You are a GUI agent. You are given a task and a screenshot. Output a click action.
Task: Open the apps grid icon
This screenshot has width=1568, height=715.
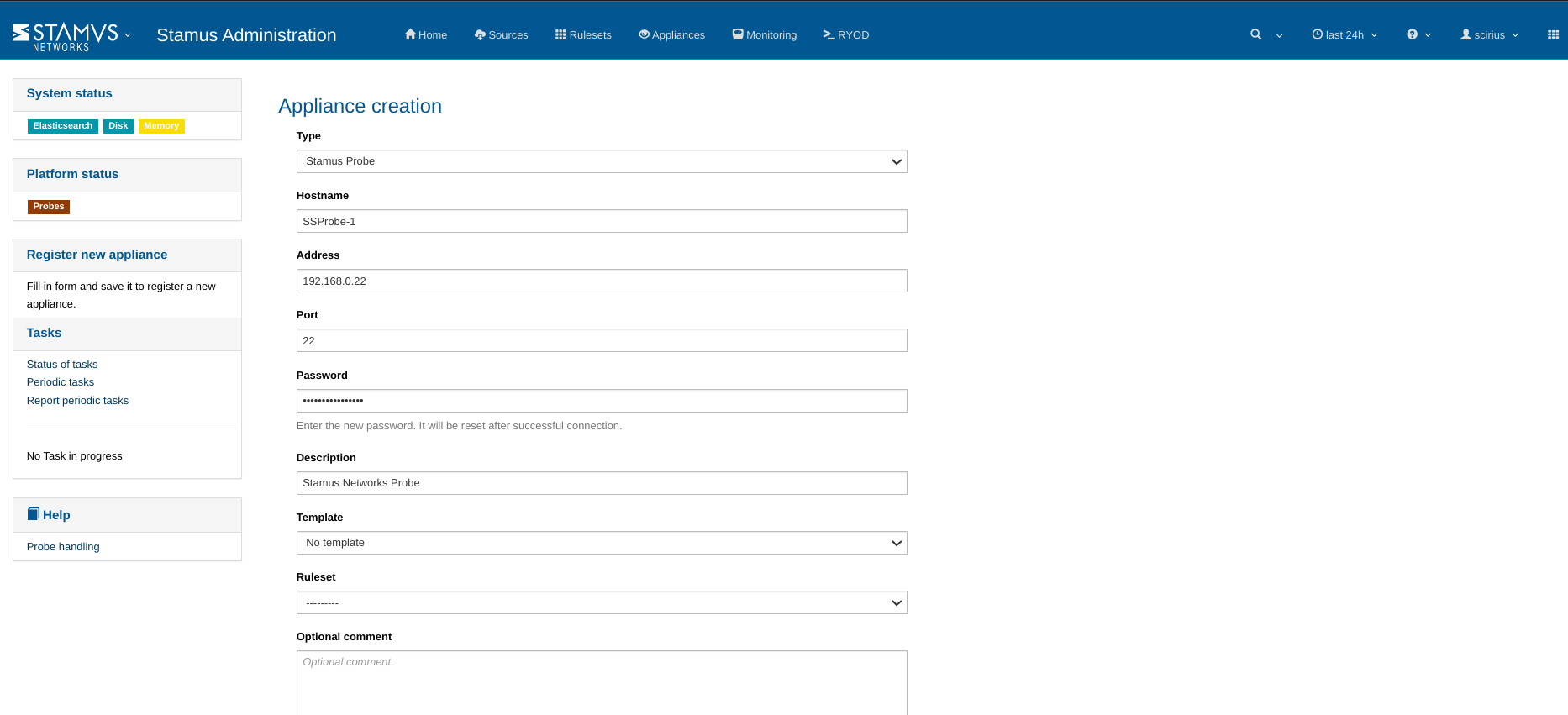click(x=1553, y=34)
